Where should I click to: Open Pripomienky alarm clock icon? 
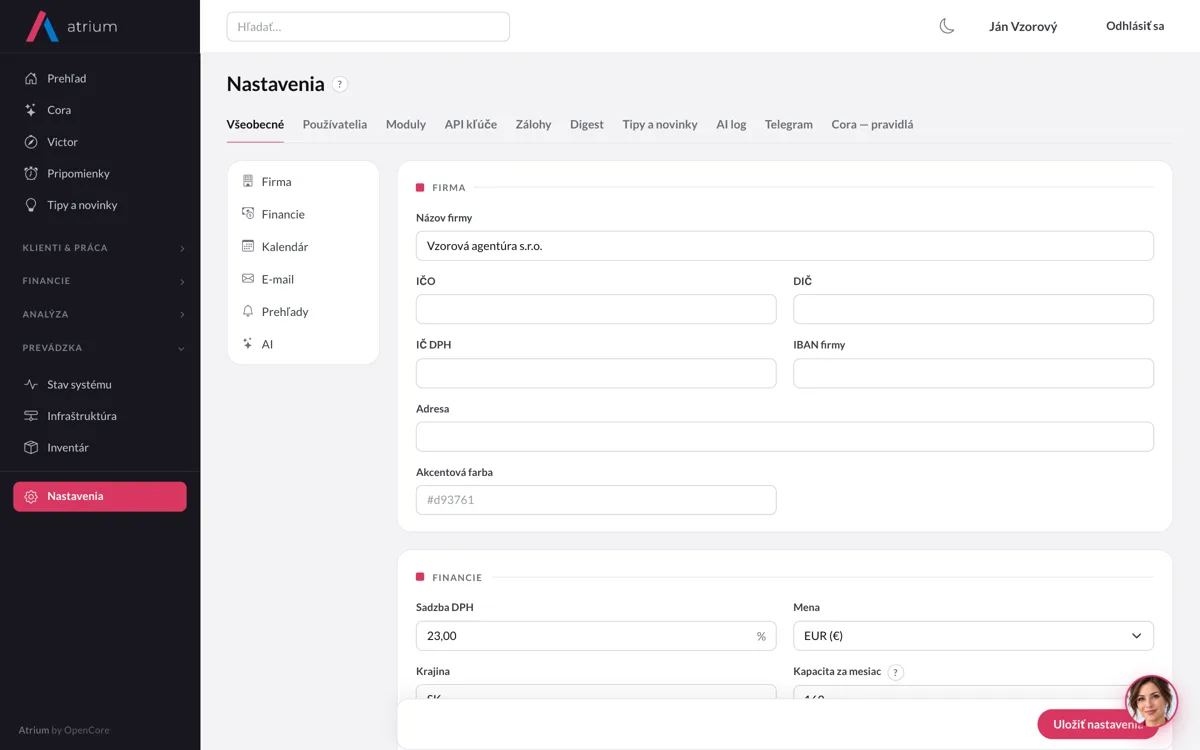click(31, 173)
